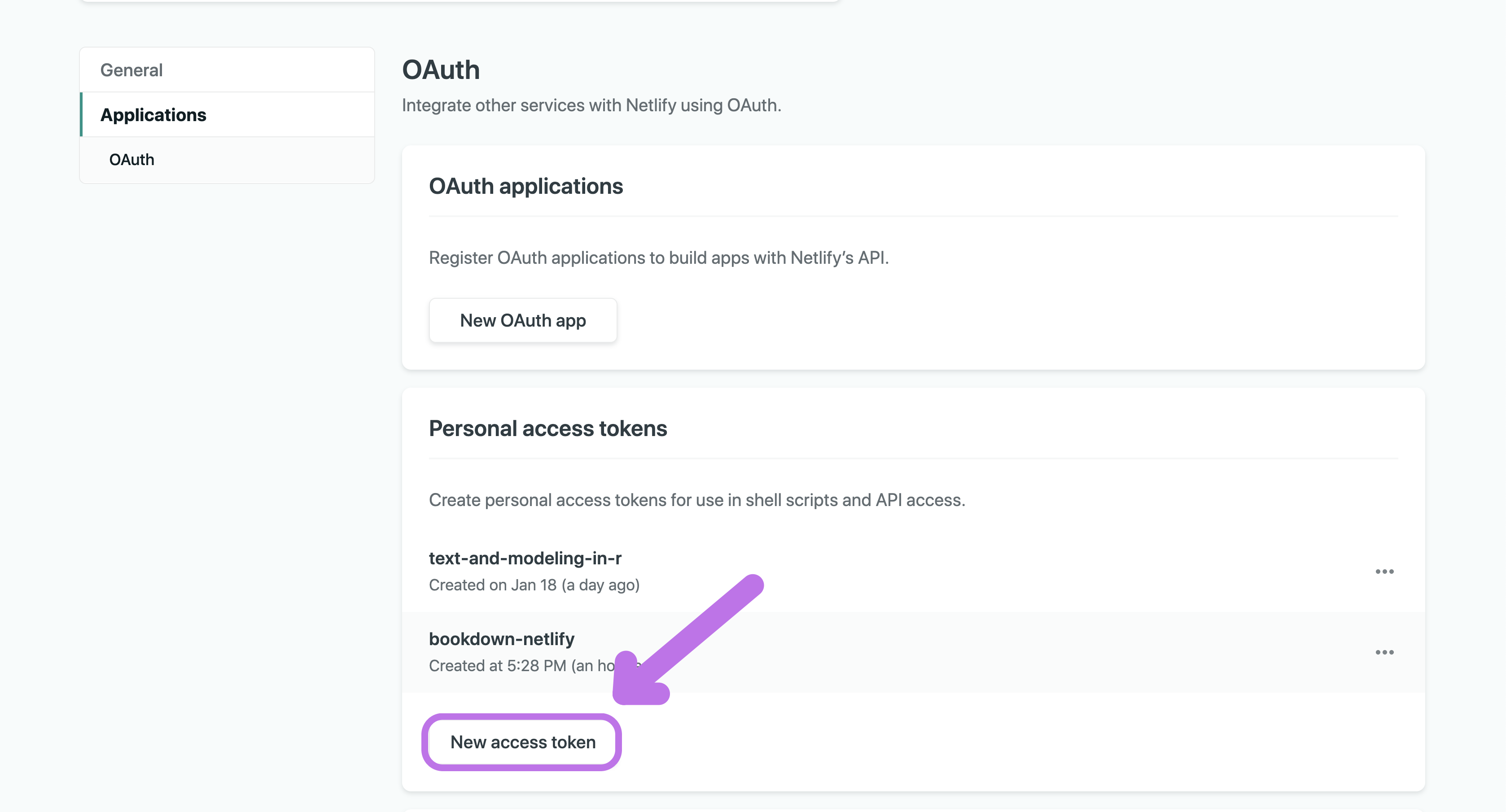
Task: Click the text-and-modeling-in-r token name
Action: (525, 558)
